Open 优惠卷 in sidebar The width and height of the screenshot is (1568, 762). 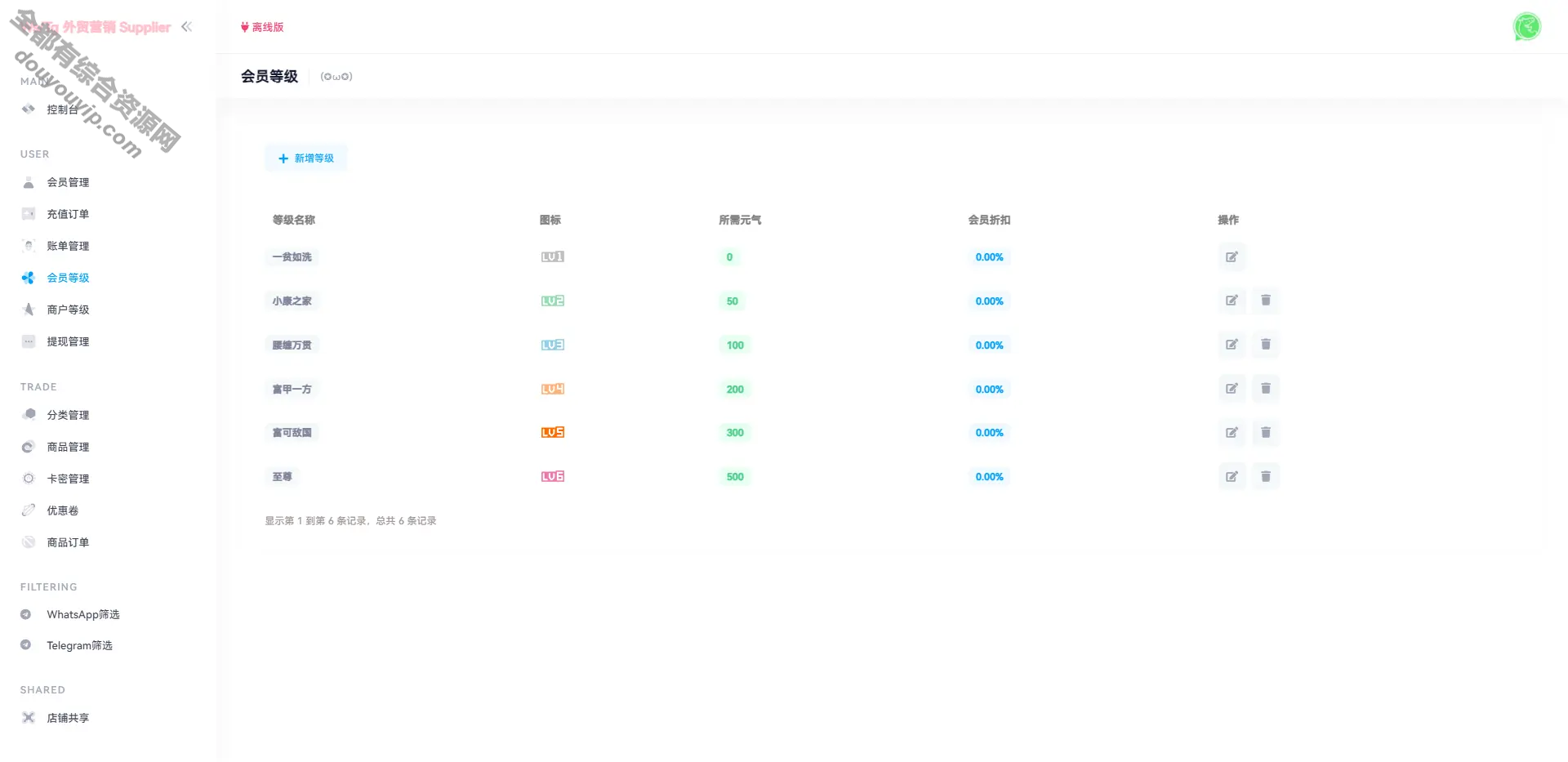[62, 511]
